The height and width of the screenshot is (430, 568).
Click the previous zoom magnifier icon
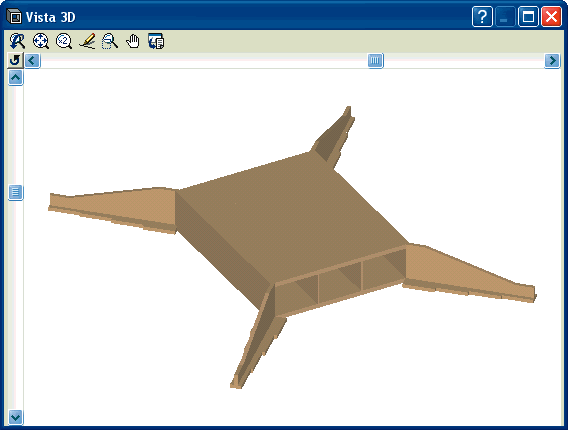(17, 41)
